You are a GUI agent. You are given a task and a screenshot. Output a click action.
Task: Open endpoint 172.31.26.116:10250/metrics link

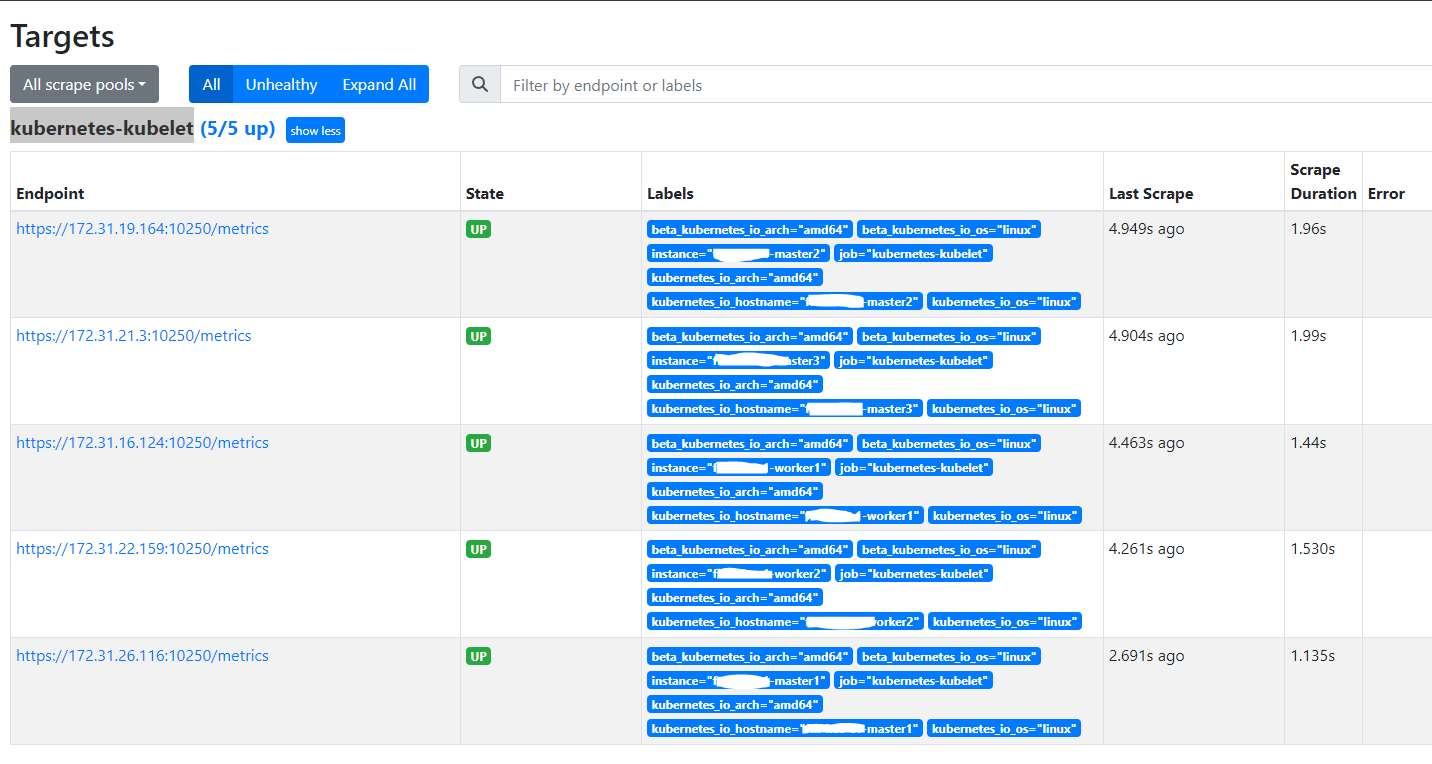point(142,656)
